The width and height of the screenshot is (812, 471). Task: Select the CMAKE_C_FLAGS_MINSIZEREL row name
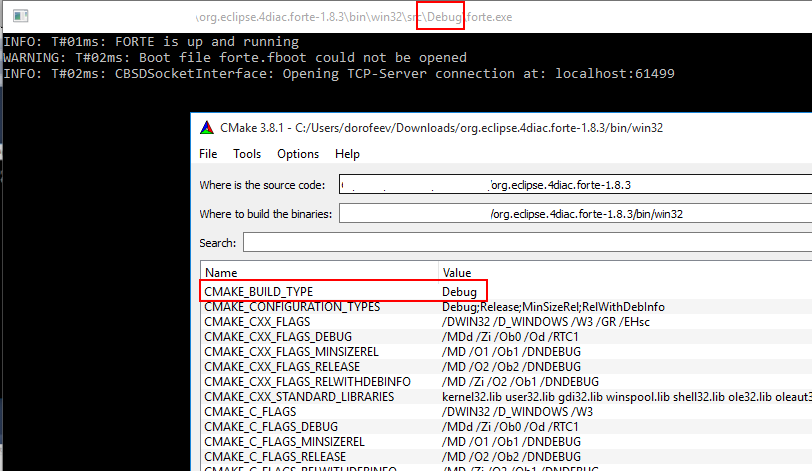tap(284, 442)
